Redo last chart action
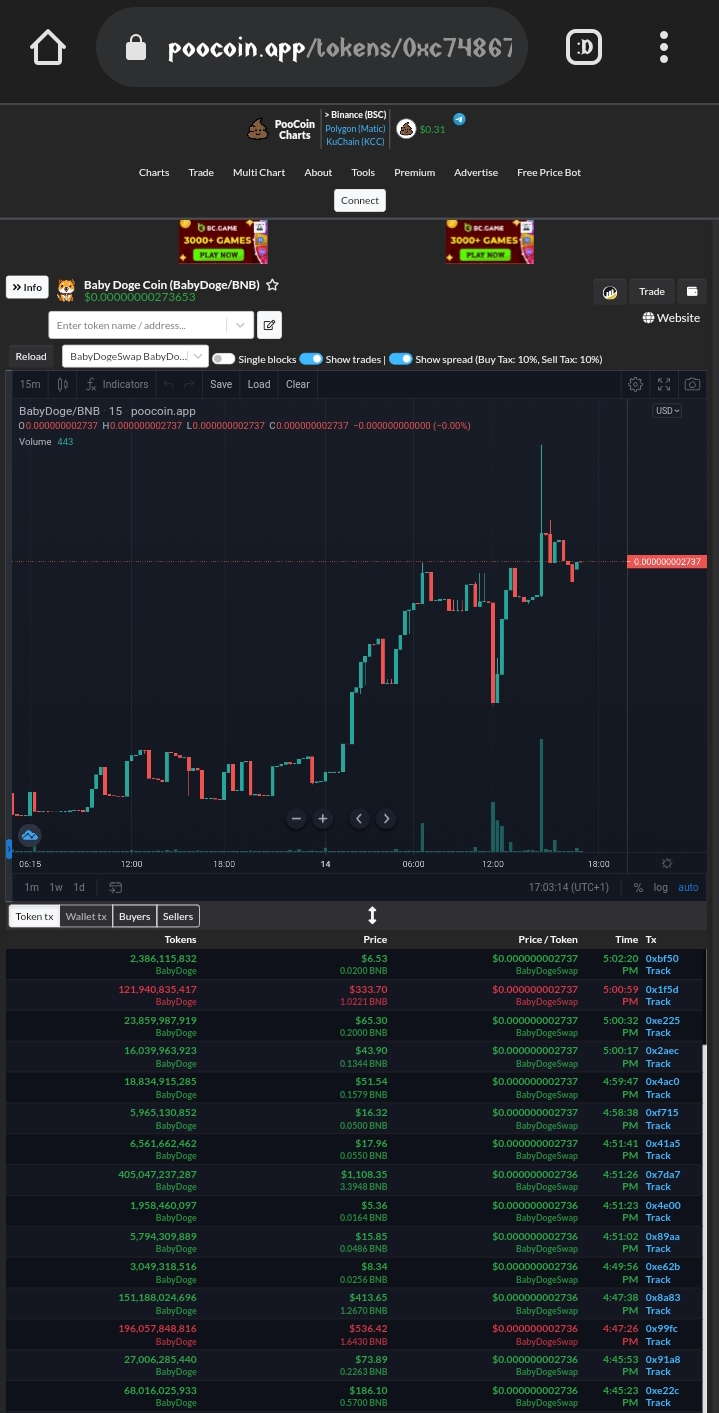Image resolution: width=719 pixels, height=1413 pixels. 189,384
